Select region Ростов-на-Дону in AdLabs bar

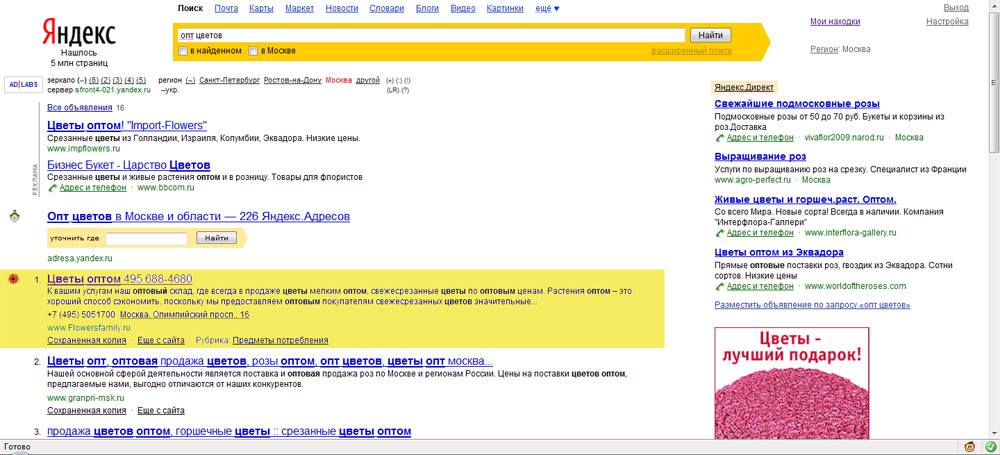click(293, 80)
